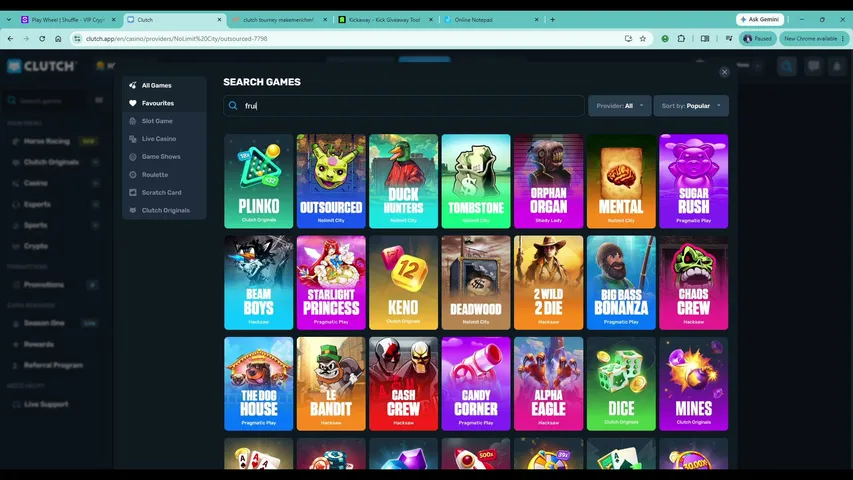
Task: Launch the Deadwood game
Action: [x=476, y=282]
